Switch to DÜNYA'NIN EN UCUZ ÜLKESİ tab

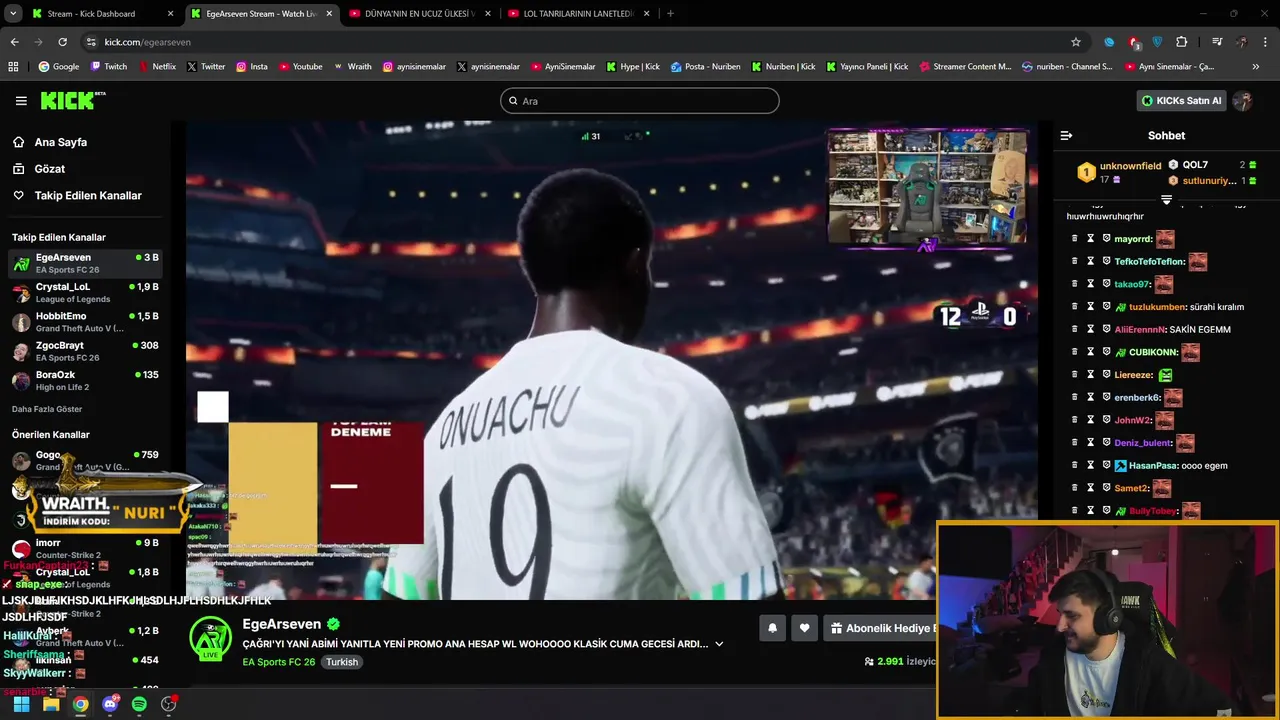418,14
